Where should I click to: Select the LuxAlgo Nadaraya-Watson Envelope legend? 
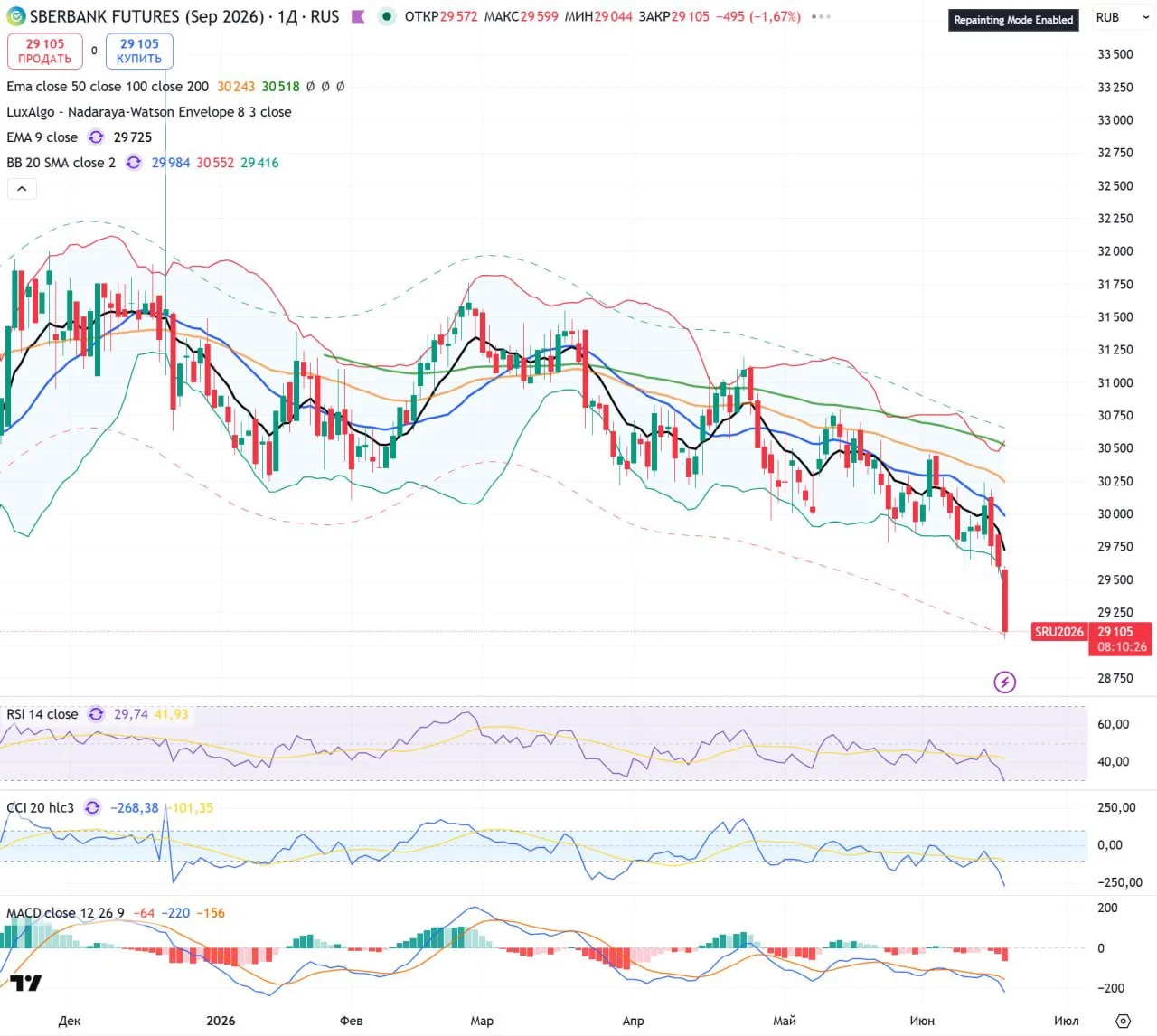pyautogui.click(x=149, y=112)
